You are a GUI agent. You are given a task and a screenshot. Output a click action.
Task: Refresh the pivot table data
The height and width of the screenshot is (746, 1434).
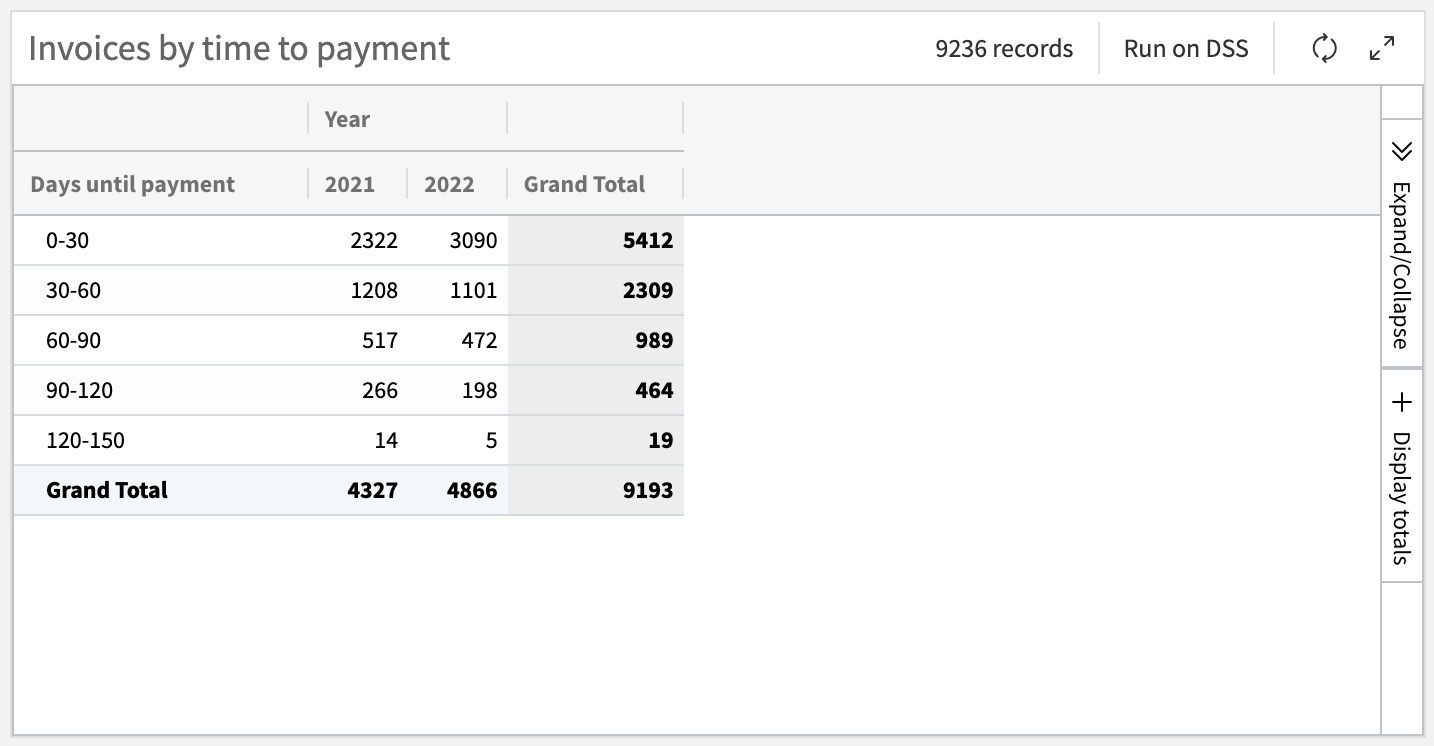click(1322, 47)
